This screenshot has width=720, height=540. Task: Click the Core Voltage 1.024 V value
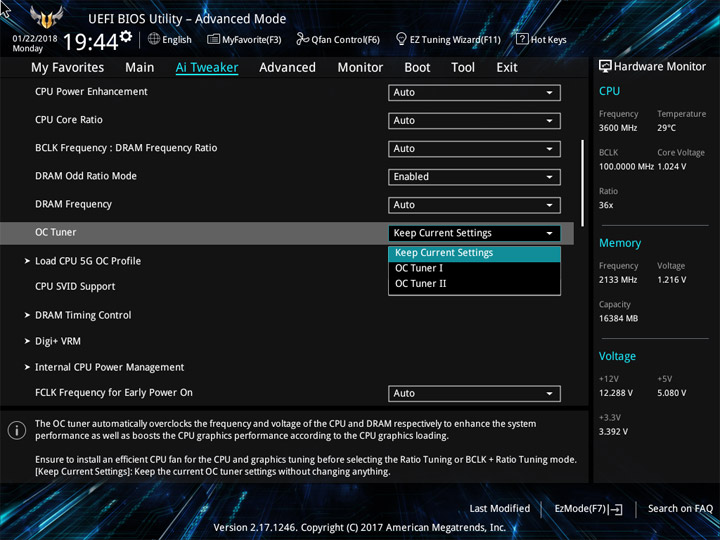[672, 167]
